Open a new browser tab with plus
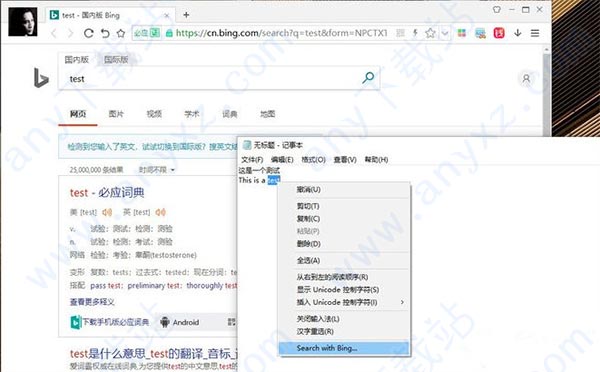Image resolution: width=600 pixels, height=372 pixels. click(x=186, y=15)
